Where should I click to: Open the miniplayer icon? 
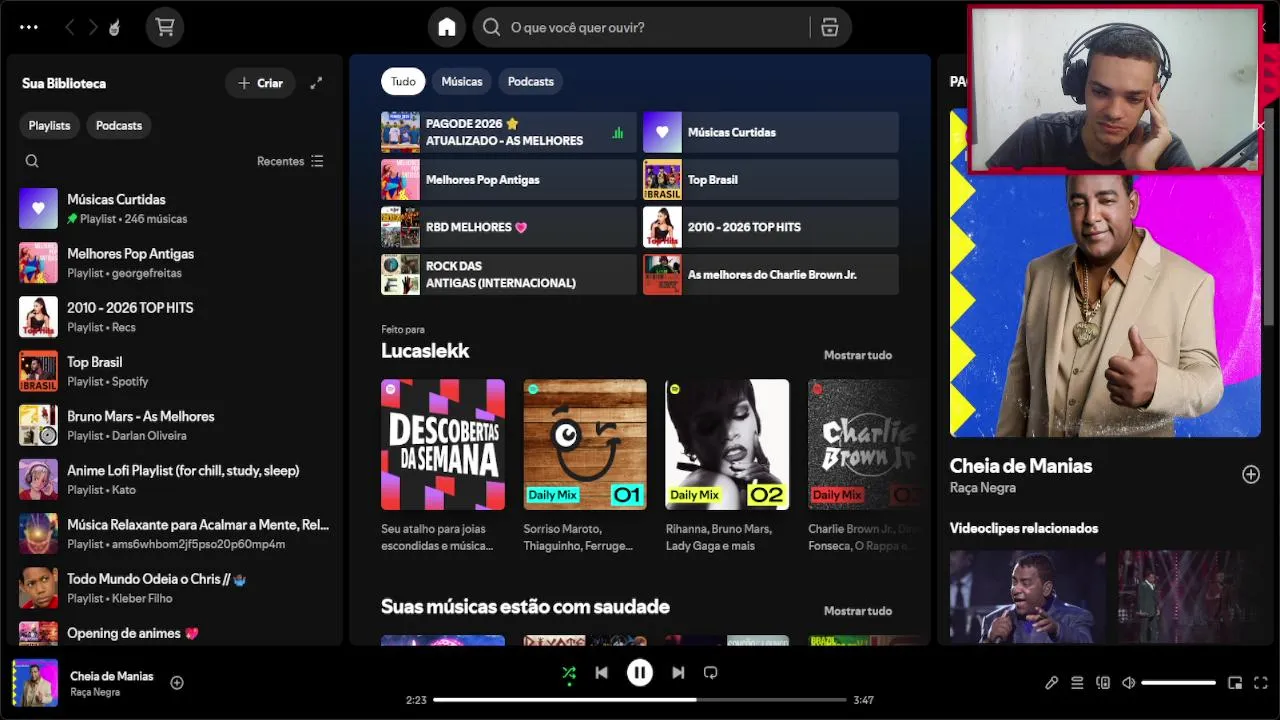[x=1235, y=683]
